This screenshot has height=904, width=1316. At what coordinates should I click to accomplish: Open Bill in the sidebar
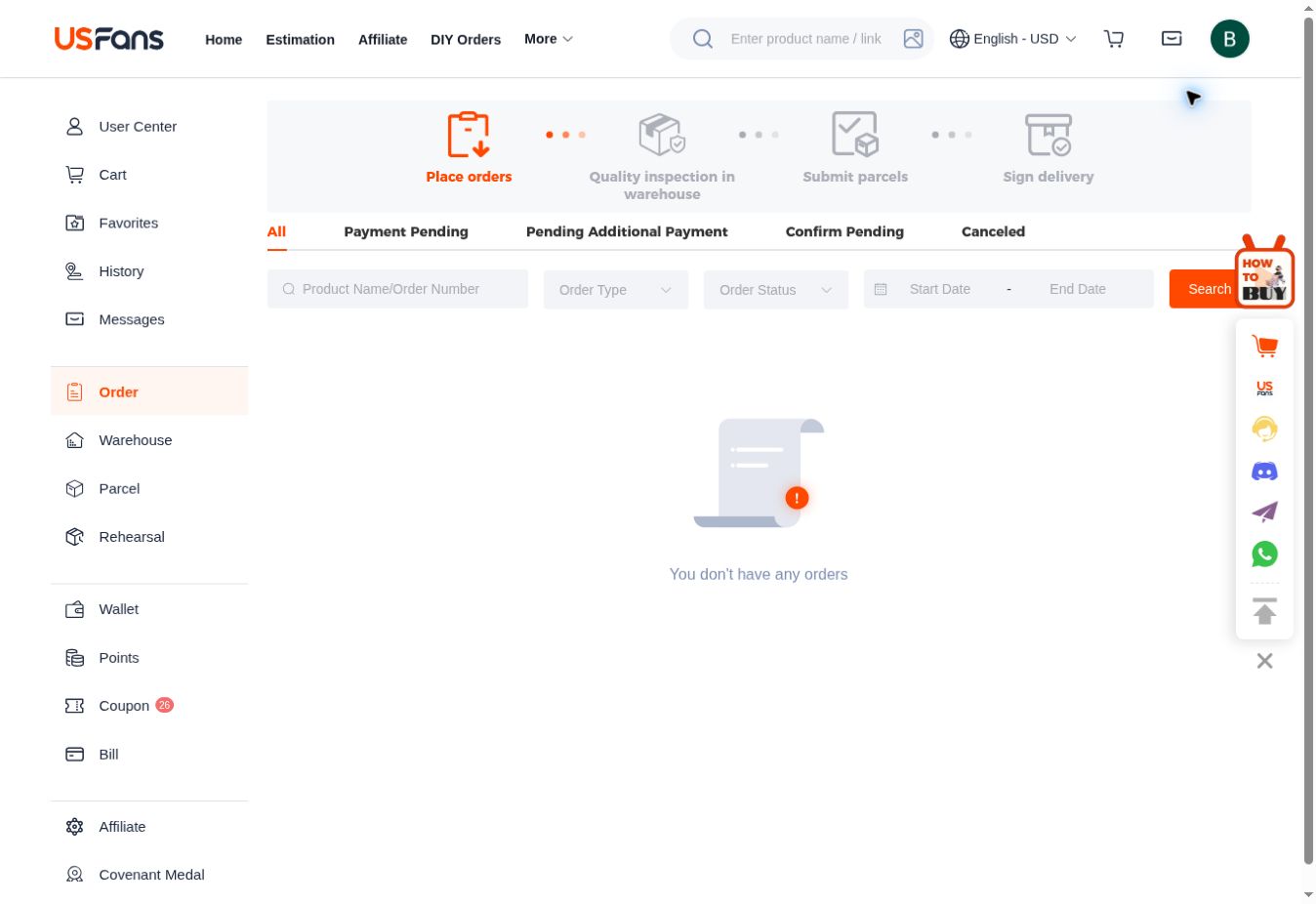click(149, 755)
